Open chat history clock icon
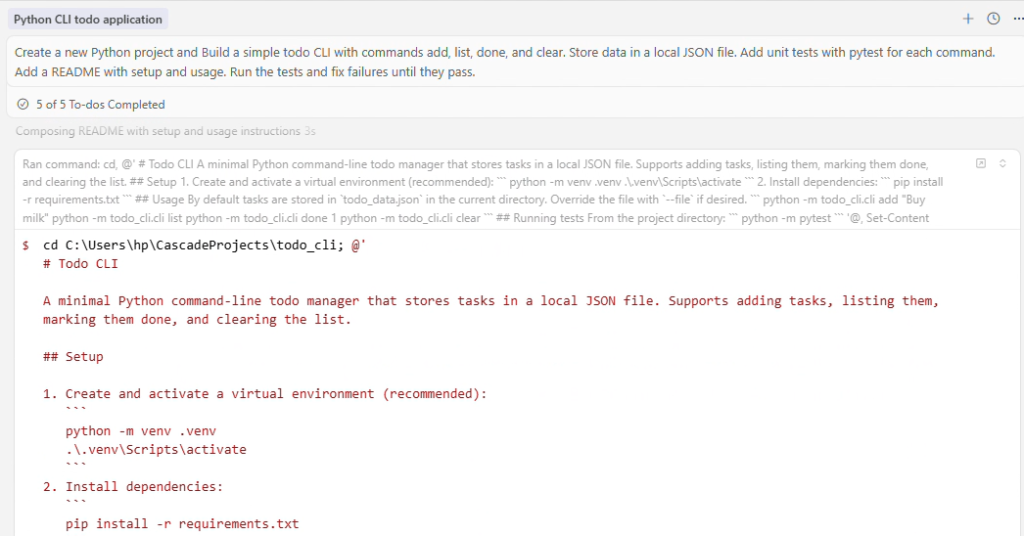This screenshot has height=536, width=1024. coord(993,19)
